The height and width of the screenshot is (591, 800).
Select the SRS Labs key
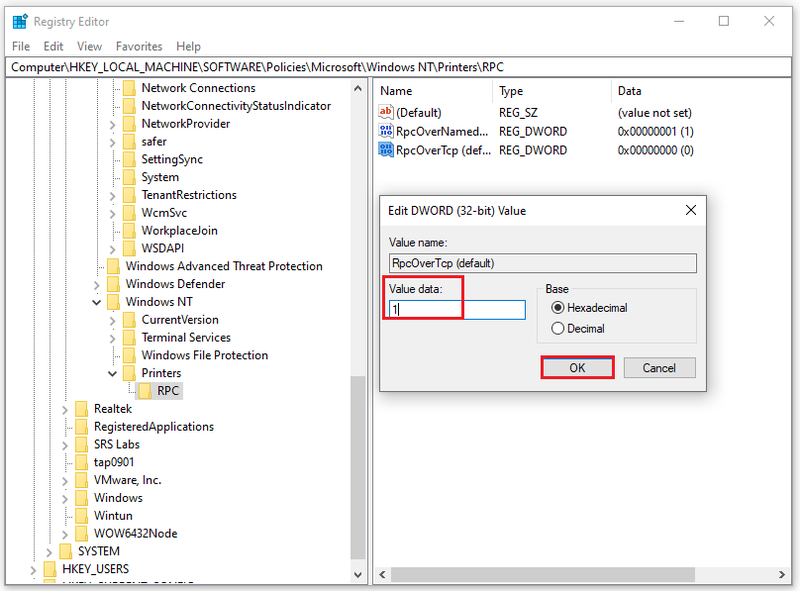click(116, 445)
